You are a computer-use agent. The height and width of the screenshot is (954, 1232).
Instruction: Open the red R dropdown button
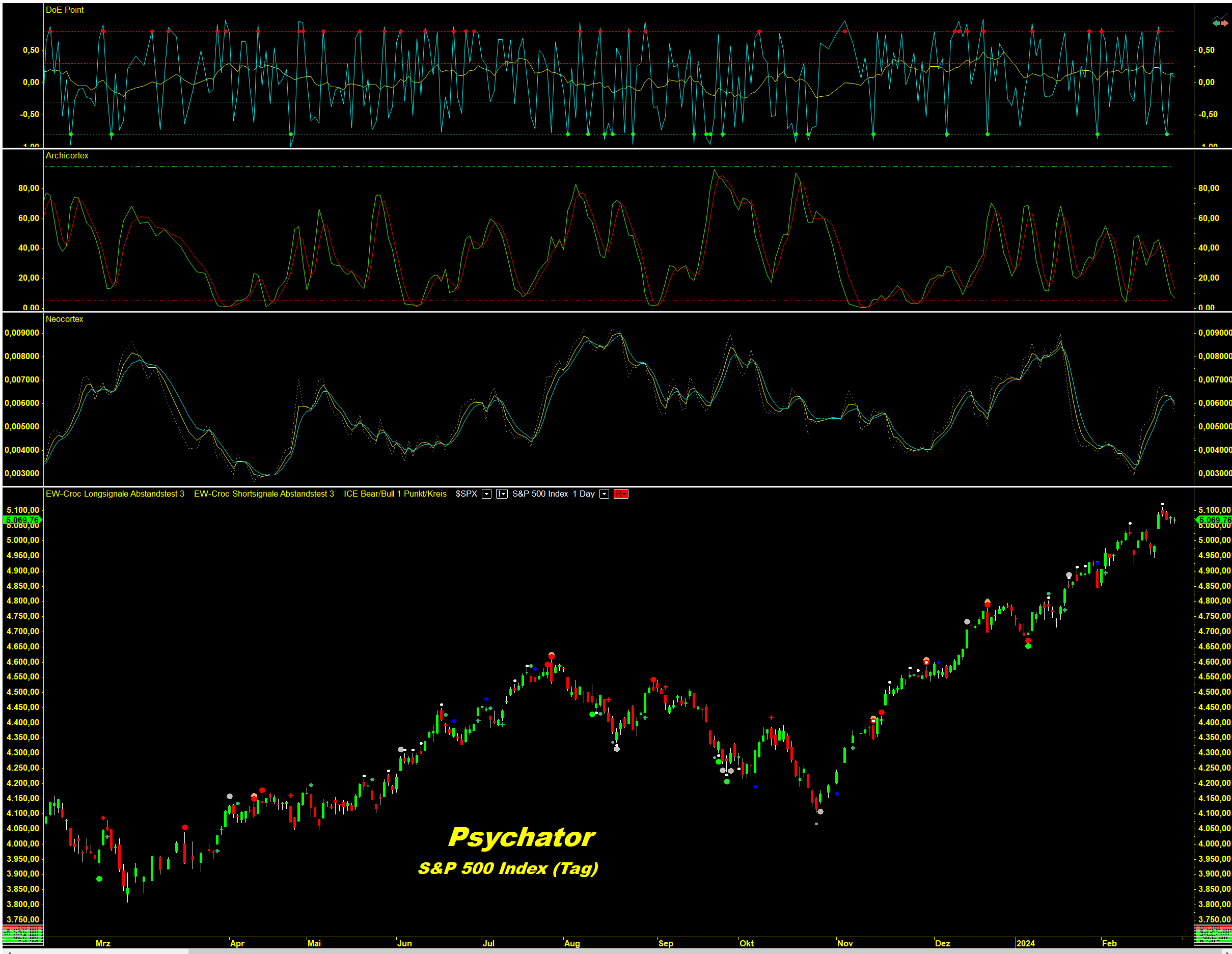pos(620,494)
